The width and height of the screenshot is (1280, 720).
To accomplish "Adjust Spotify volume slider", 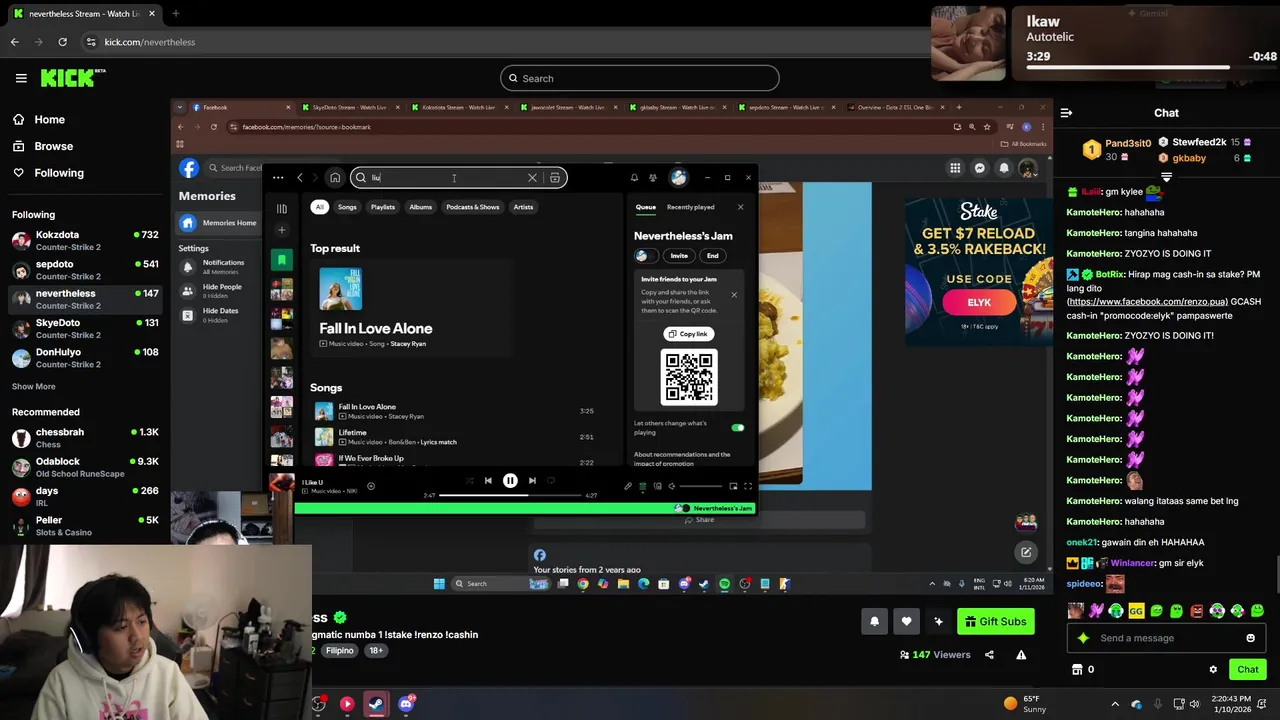I will point(699,486).
